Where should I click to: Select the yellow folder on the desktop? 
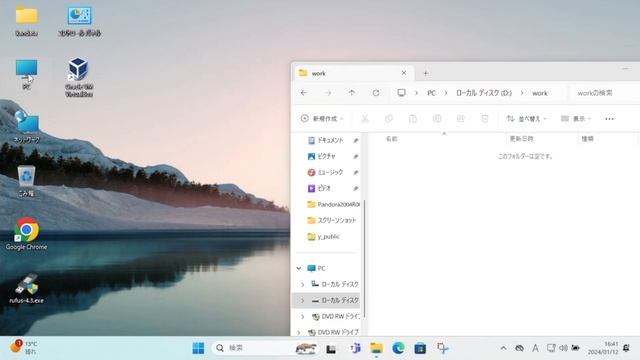click(27, 22)
